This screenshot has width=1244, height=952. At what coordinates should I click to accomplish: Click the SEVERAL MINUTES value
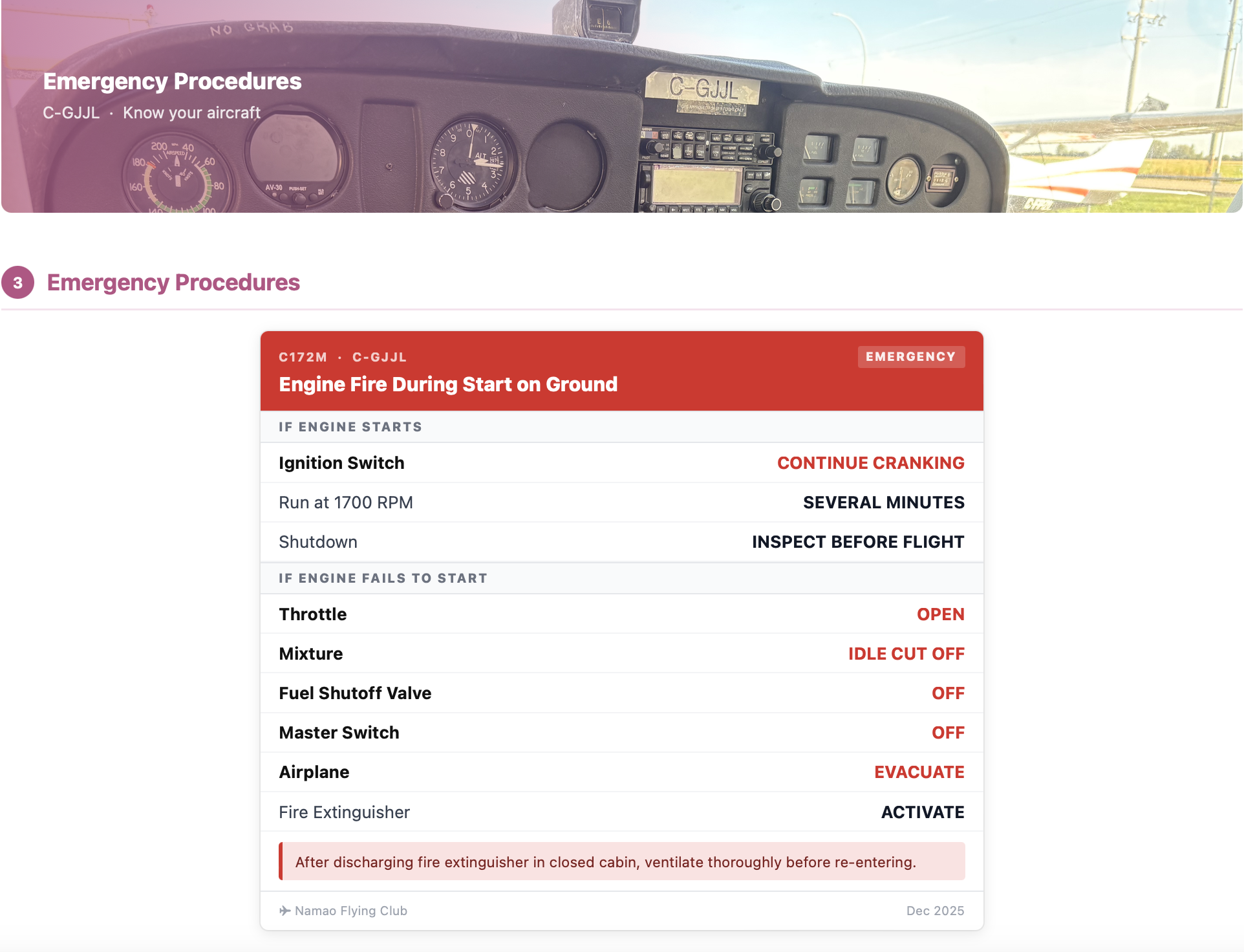point(883,503)
